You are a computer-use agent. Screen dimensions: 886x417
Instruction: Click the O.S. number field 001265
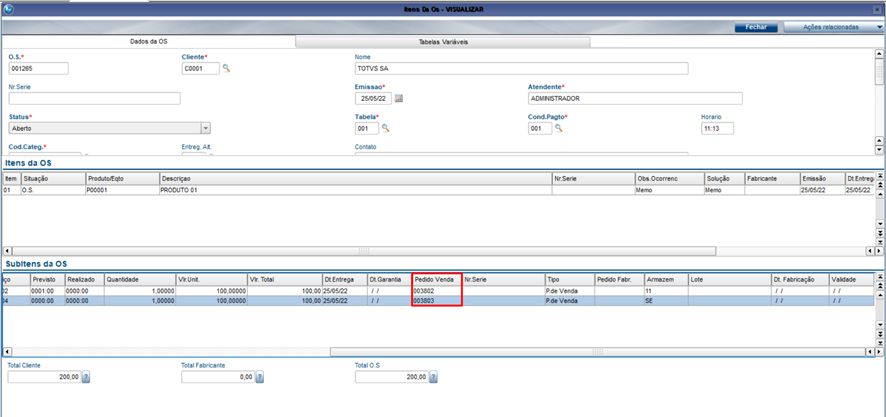click(38, 68)
